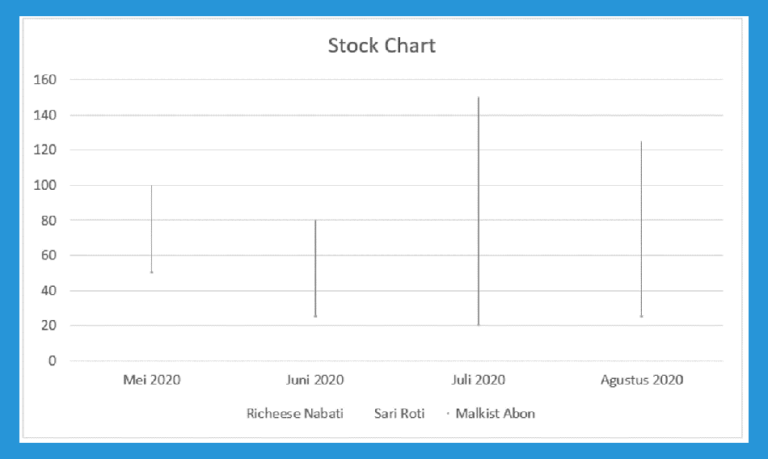This screenshot has height=459, width=768.
Task: Click the Agustus 2020 axis label
Action: click(642, 380)
